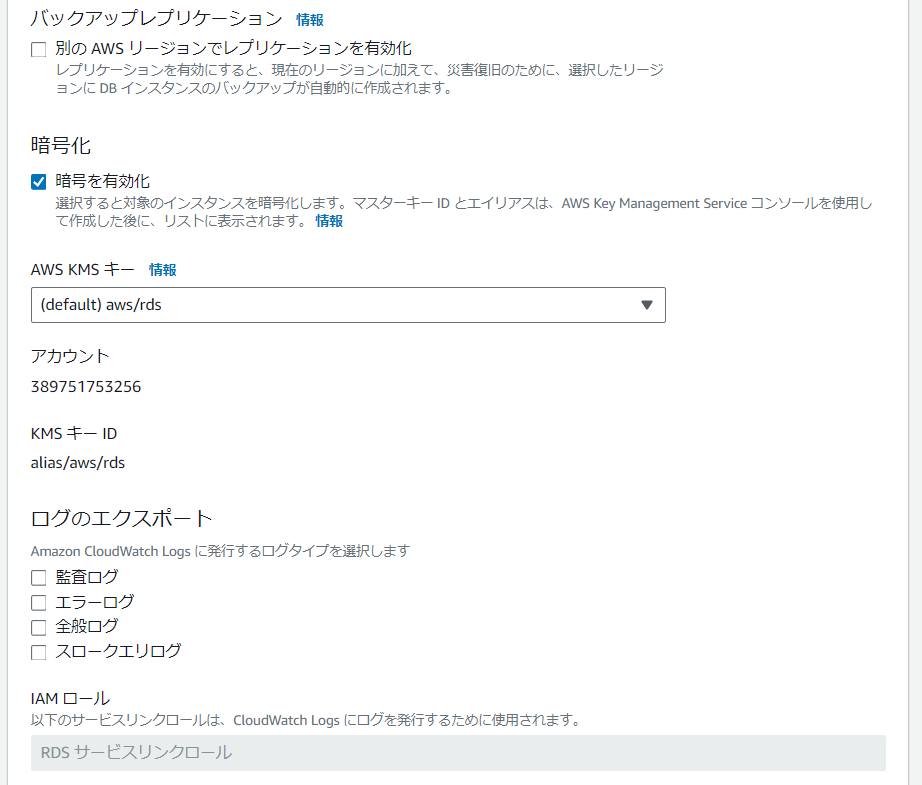
Task: Enable replication in another AWS region checkbox
Action: point(39,49)
